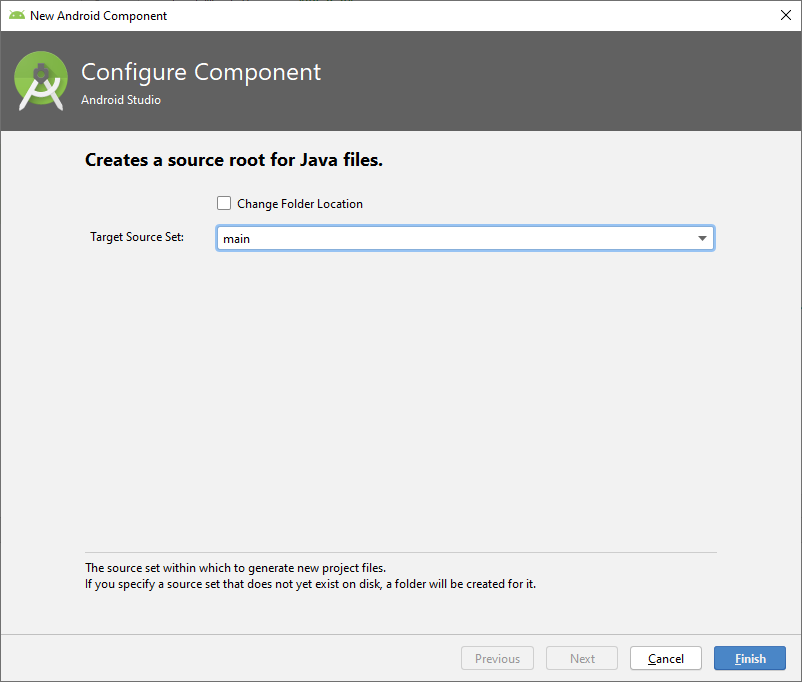This screenshot has width=802, height=682.
Task: Click the 'If you specify a source set' hint line
Action: [x=310, y=584]
